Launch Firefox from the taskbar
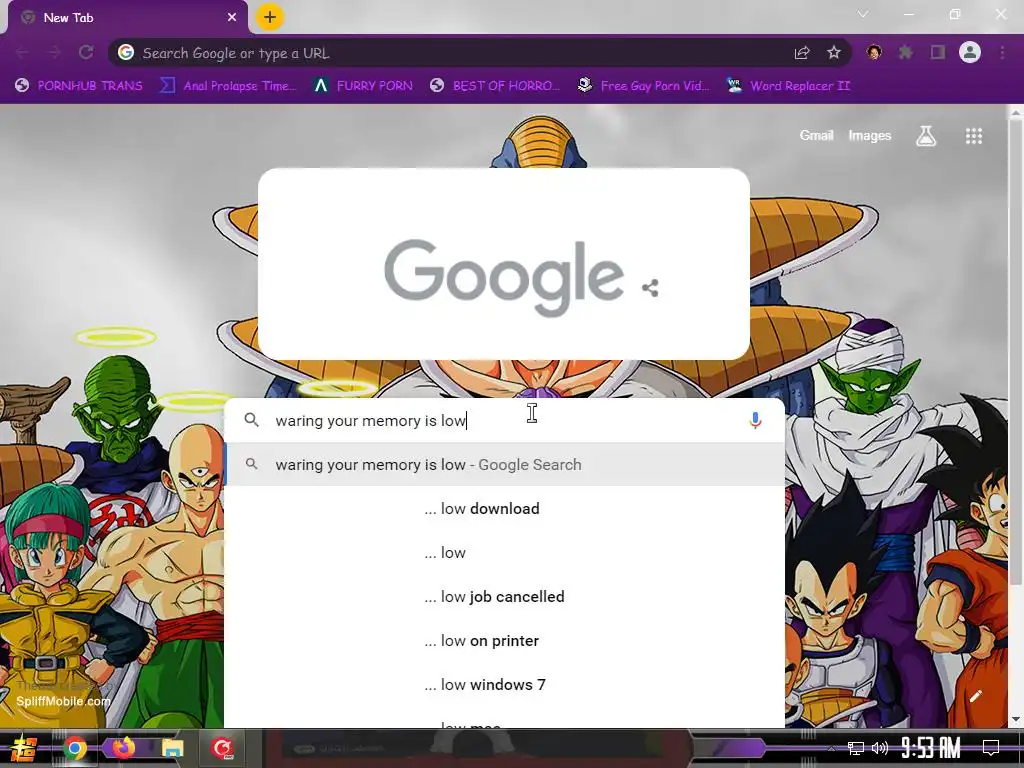The height and width of the screenshot is (768, 1024). click(x=123, y=748)
